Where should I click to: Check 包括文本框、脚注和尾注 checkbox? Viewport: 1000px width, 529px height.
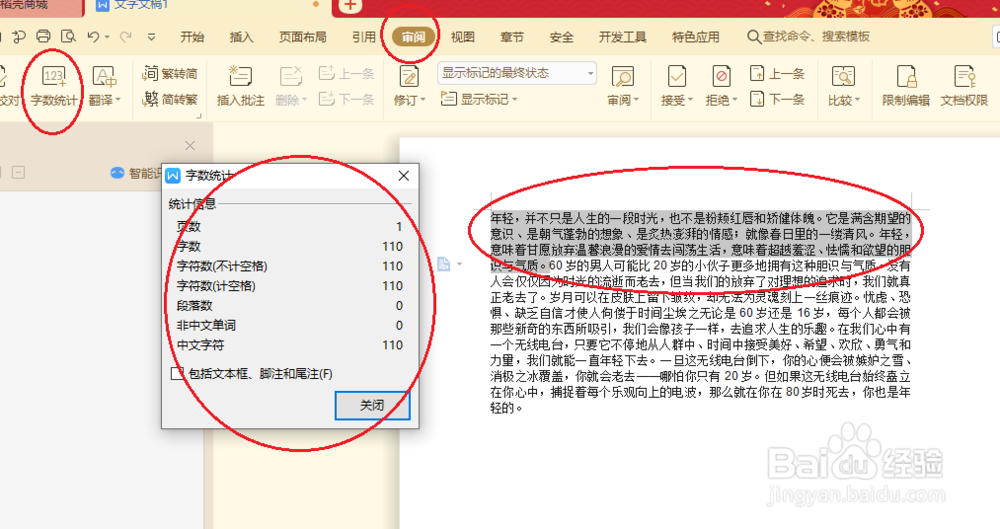(x=178, y=373)
